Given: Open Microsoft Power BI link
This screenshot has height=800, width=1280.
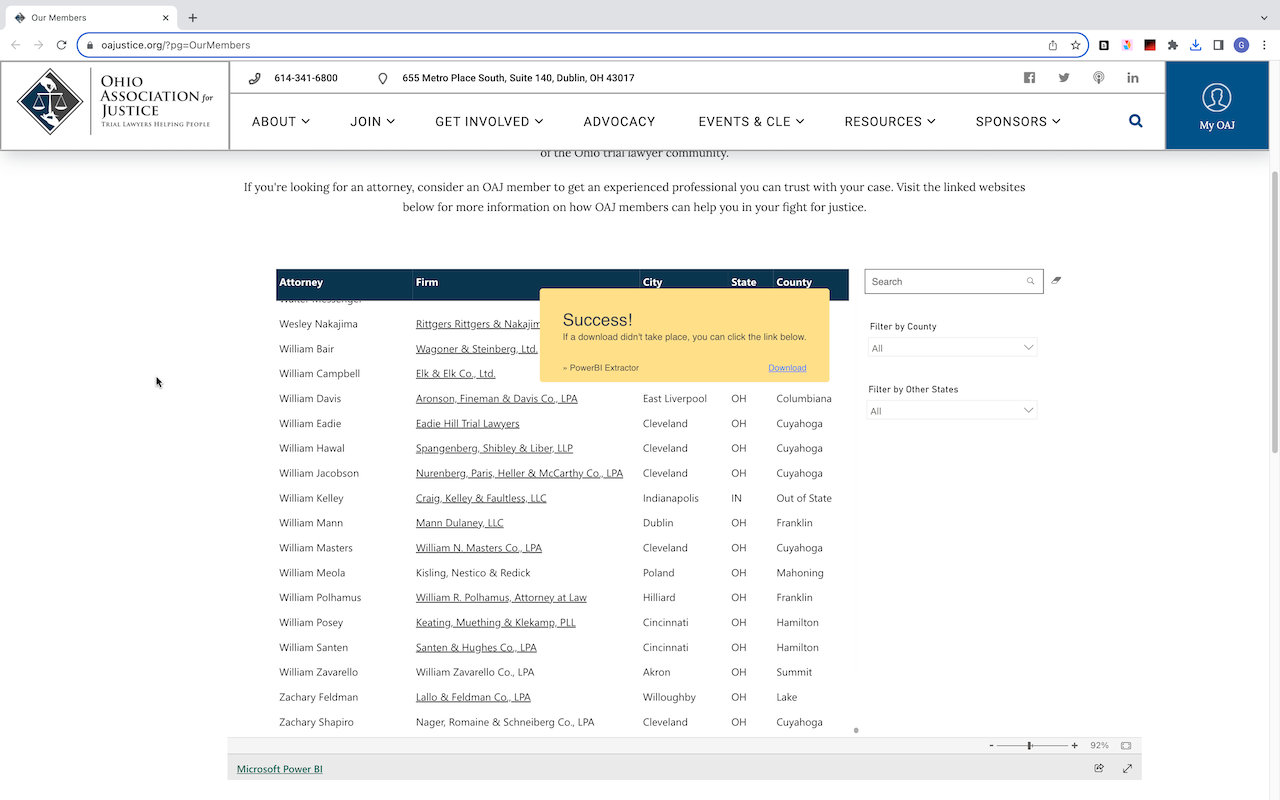Looking at the screenshot, I should 279,769.
